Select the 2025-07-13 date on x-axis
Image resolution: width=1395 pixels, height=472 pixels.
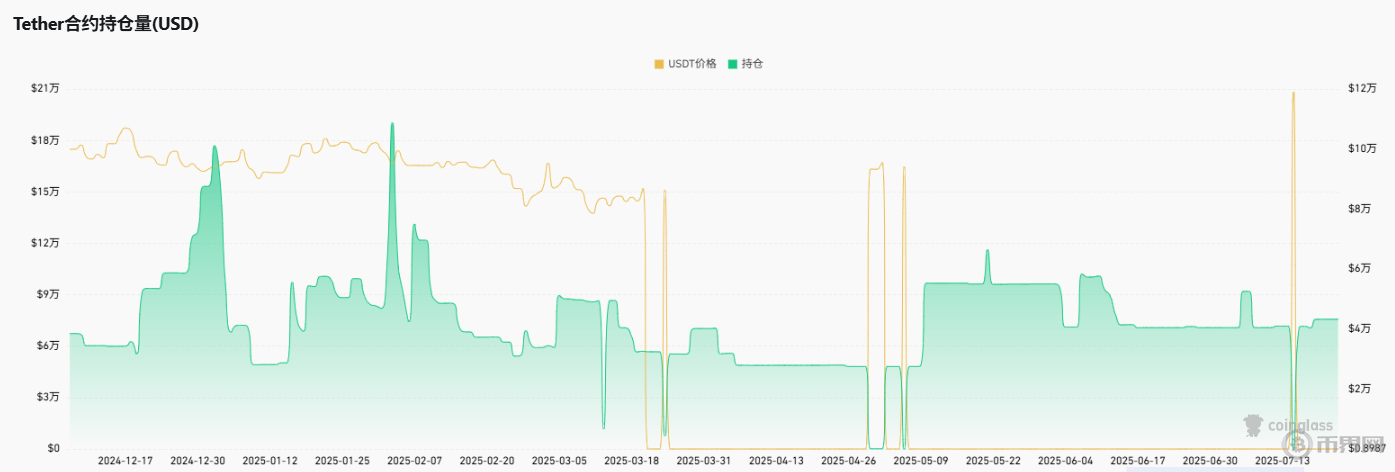(1282, 461)
